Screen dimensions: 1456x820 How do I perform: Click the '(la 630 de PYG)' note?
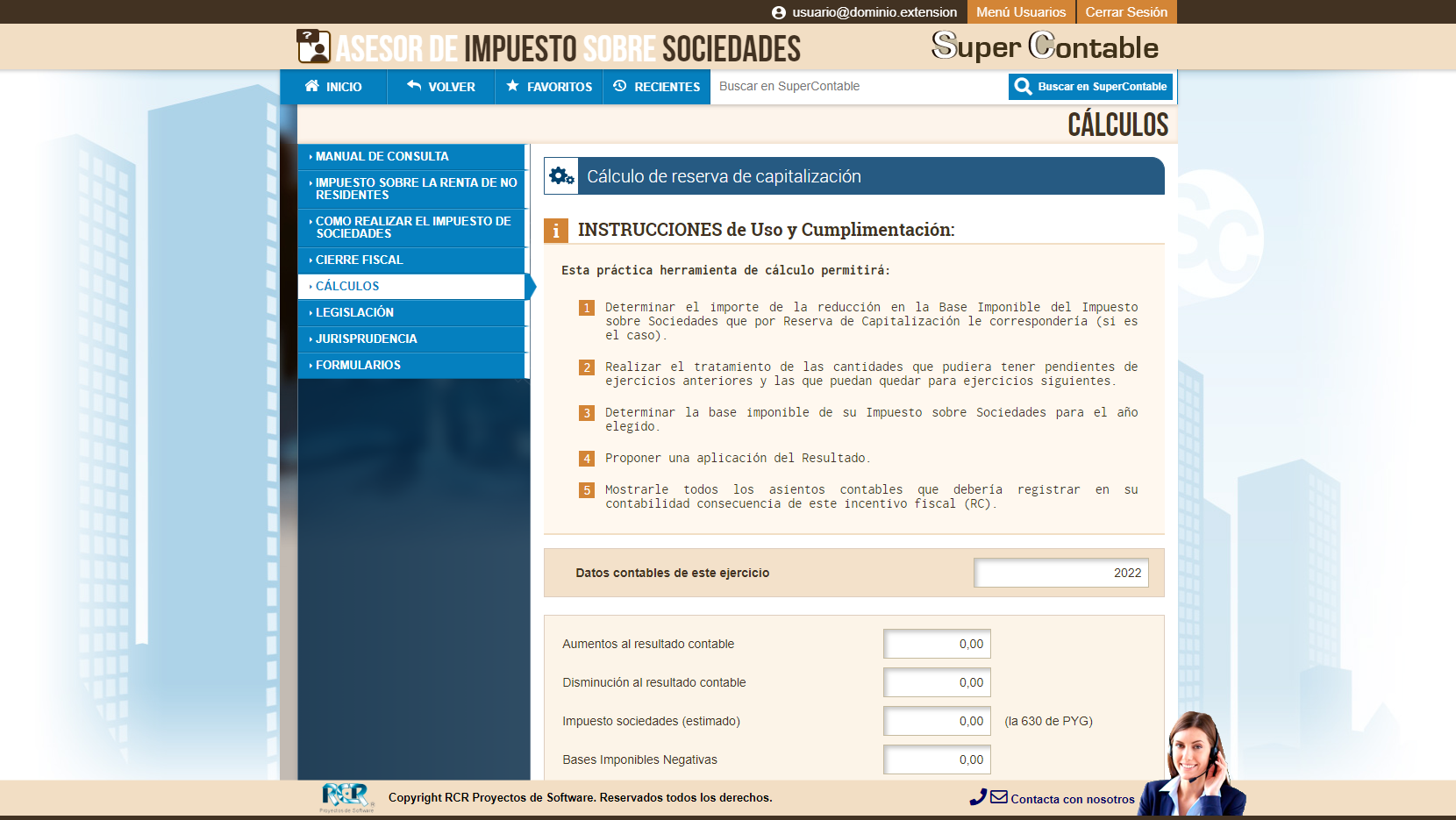tap(1048, 721)
